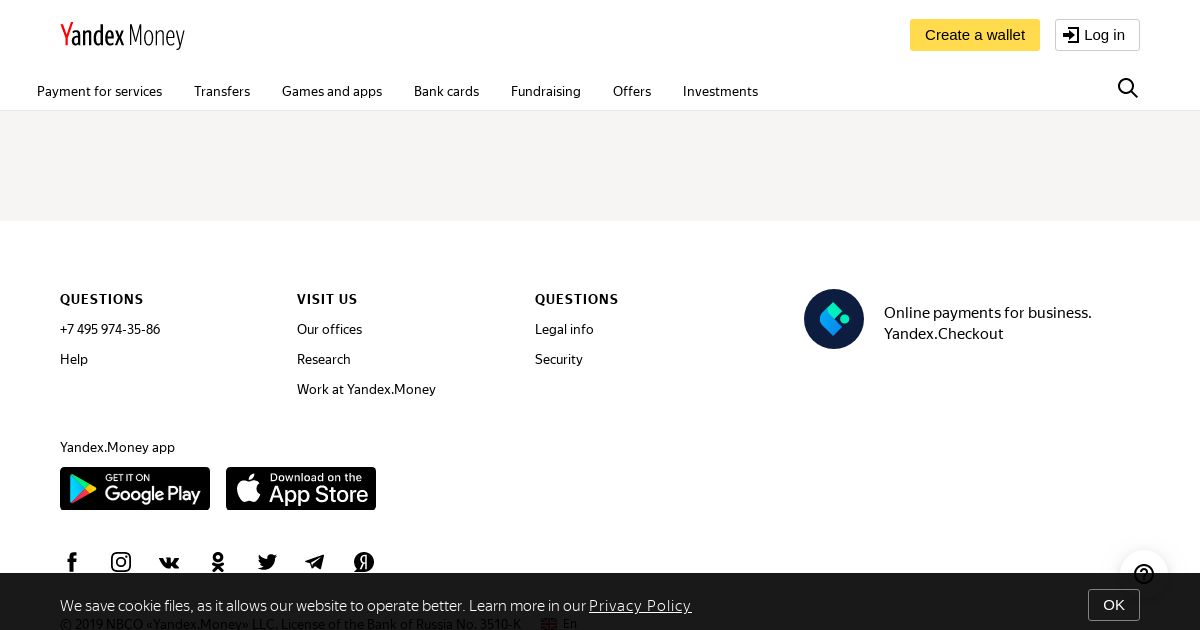Open the Privacy Policy link
The image size is (1200, 630).
pyautogui.click(x=640, y=606)
